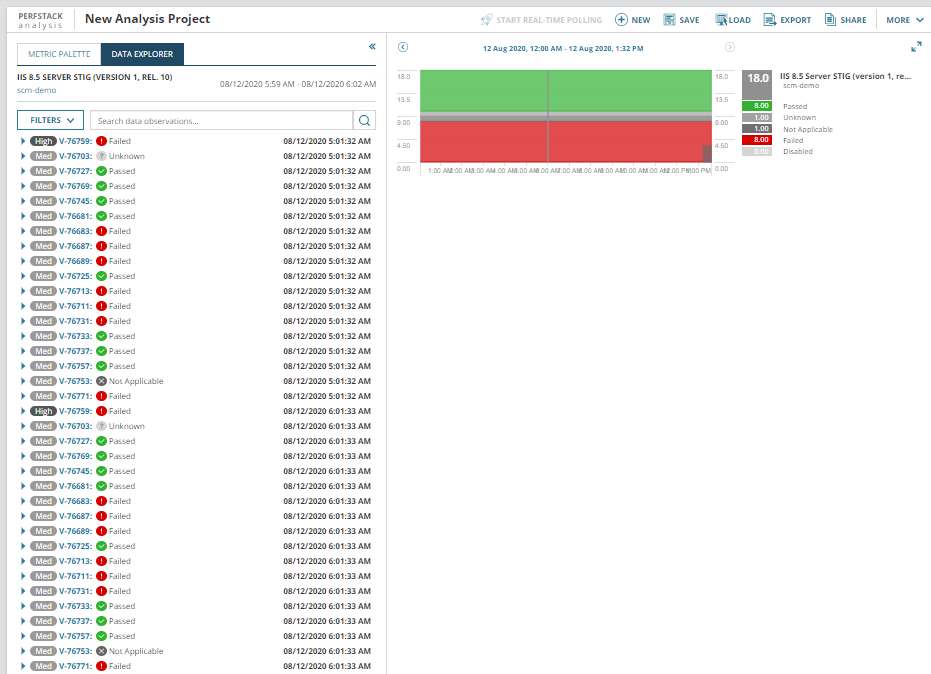Start real-time polling
Viewport: 931px width, 674px height.
click(x=542, y=18)
